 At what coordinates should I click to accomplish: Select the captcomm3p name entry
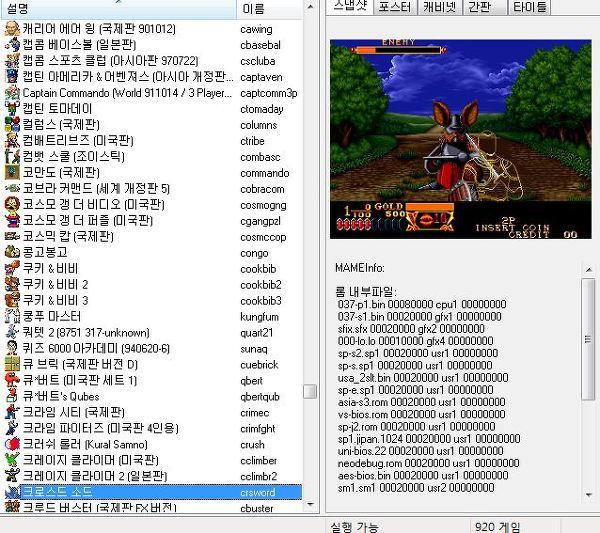(x=269, y=93)
